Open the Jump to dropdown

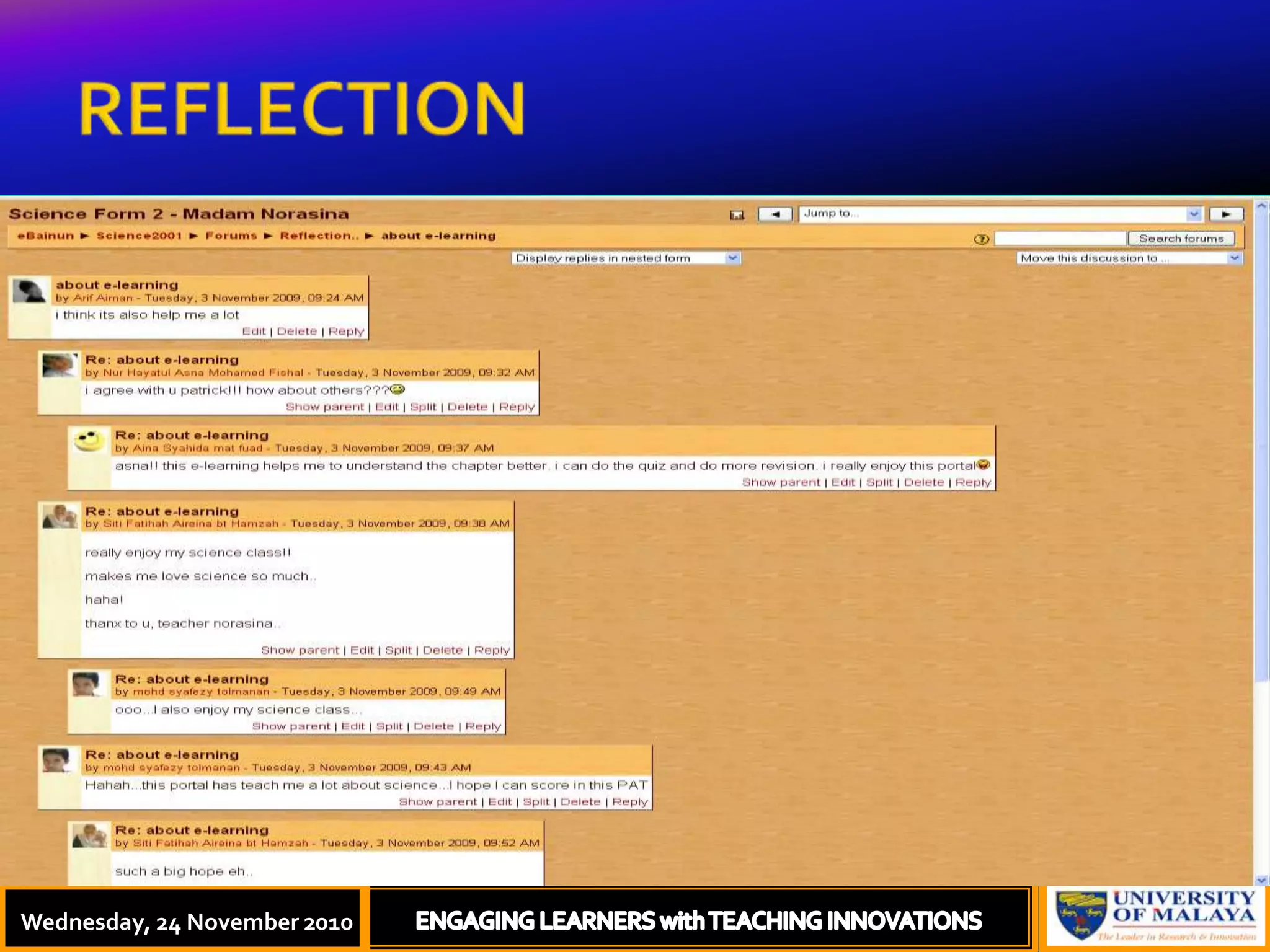pos(1194,214)
